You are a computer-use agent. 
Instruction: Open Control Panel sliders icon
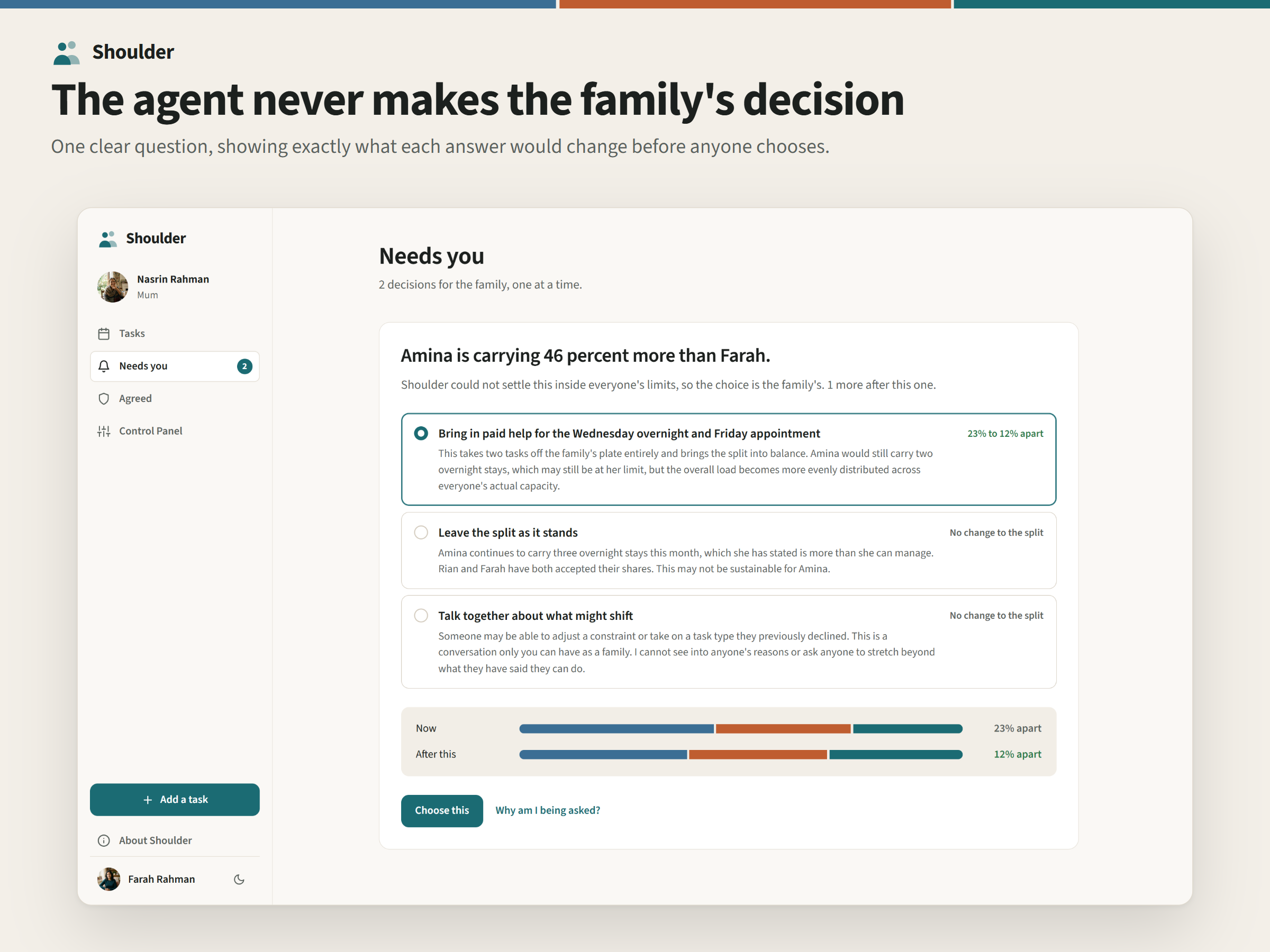coord(104,431)
